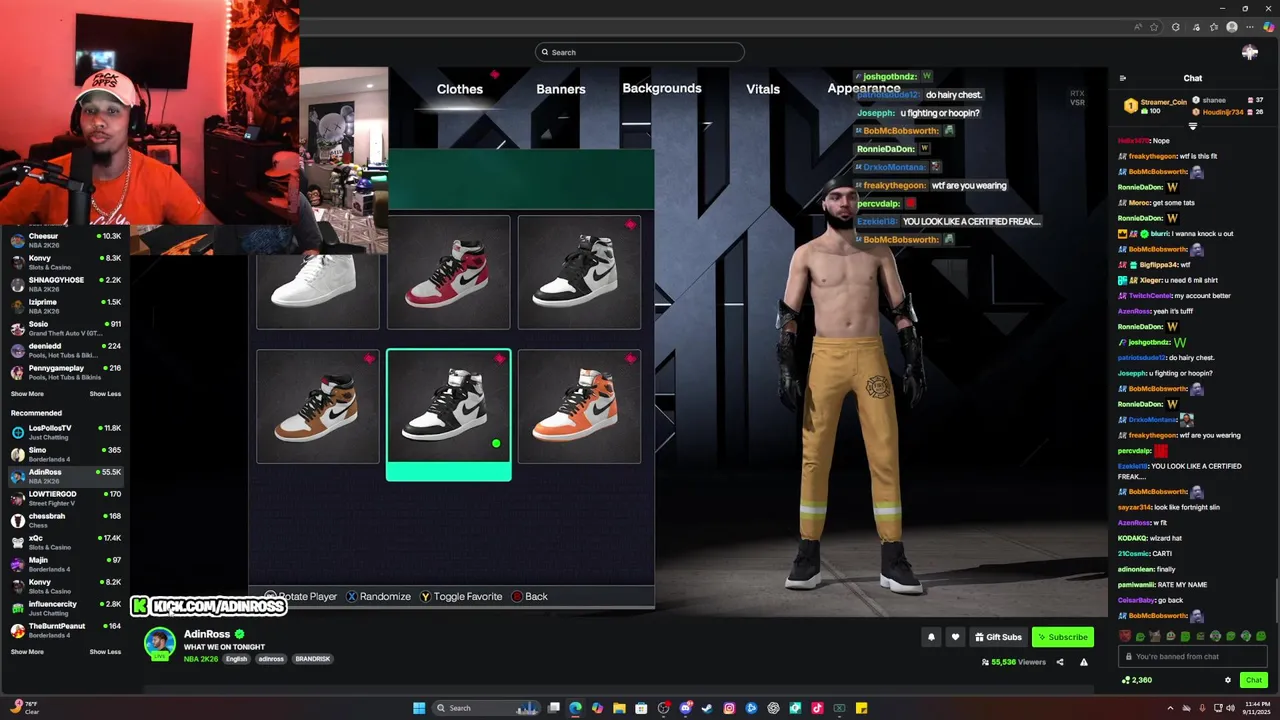1280x720 pixels.
Task: Open Instagram from taskbar
Action: (729, 708)
